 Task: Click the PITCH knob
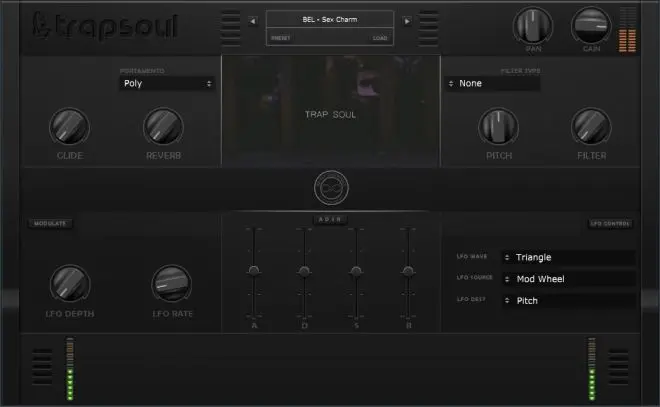498,127
